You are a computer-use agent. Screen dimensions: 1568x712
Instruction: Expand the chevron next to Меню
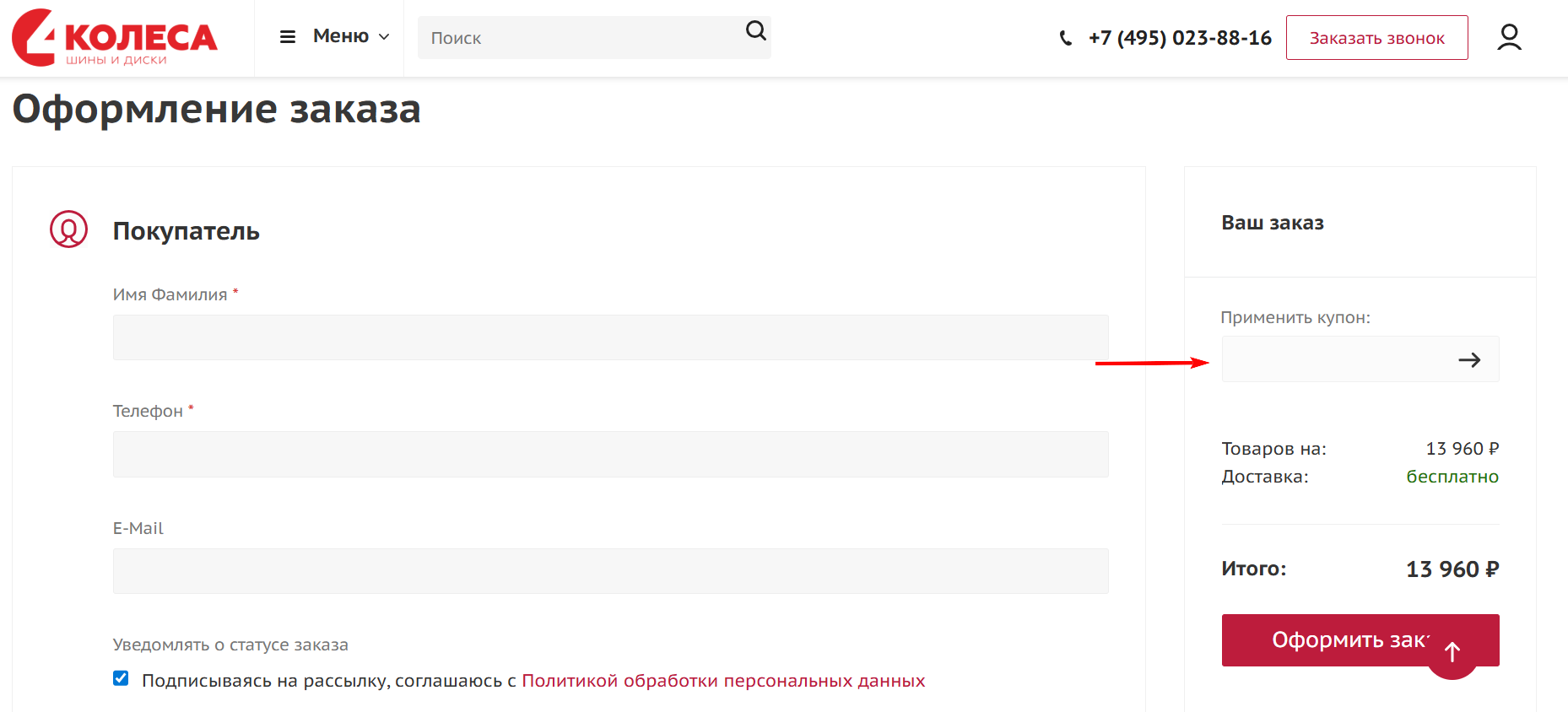(x=384, y=37)
